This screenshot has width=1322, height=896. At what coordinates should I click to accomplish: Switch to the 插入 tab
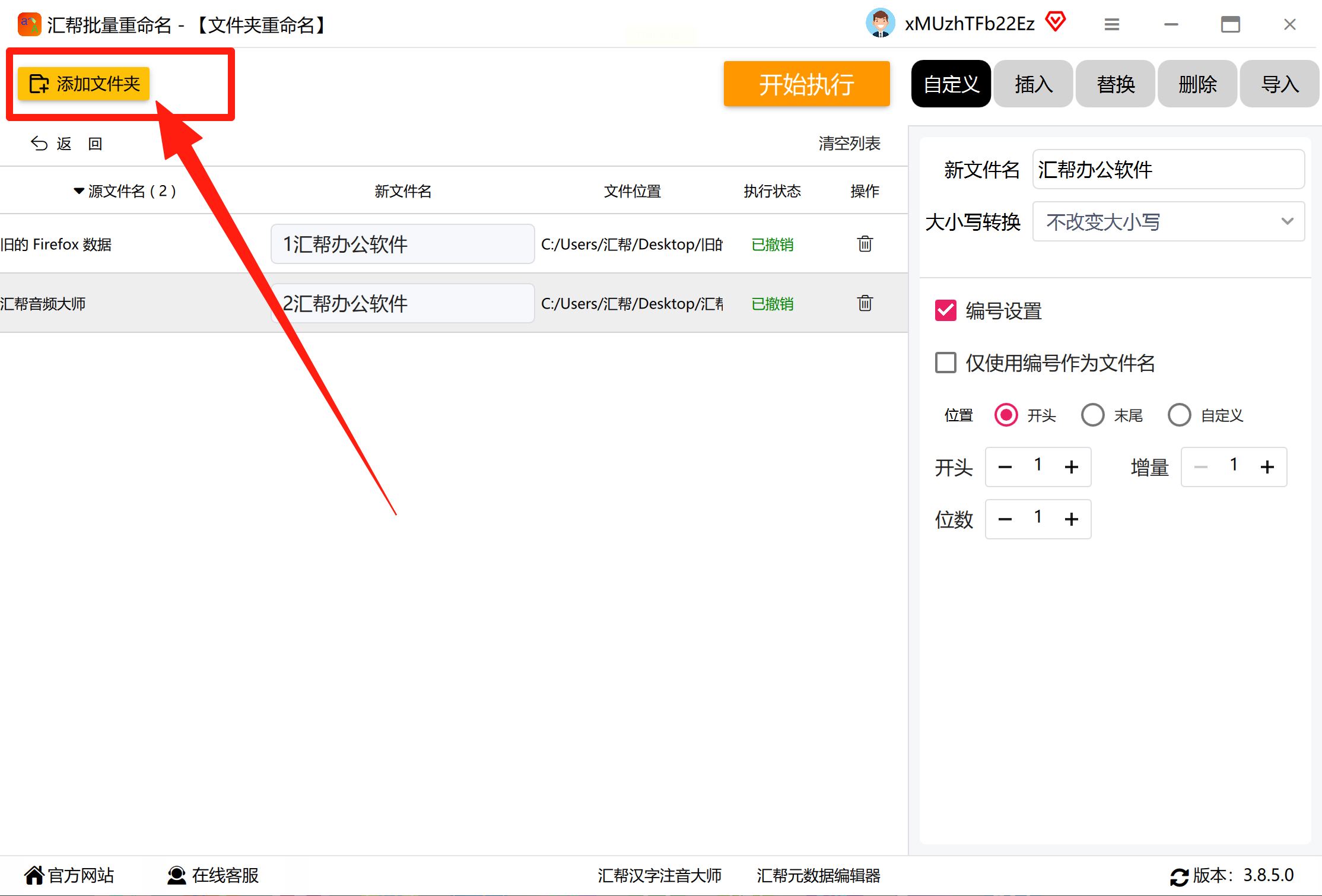(x=1033, y=84)
